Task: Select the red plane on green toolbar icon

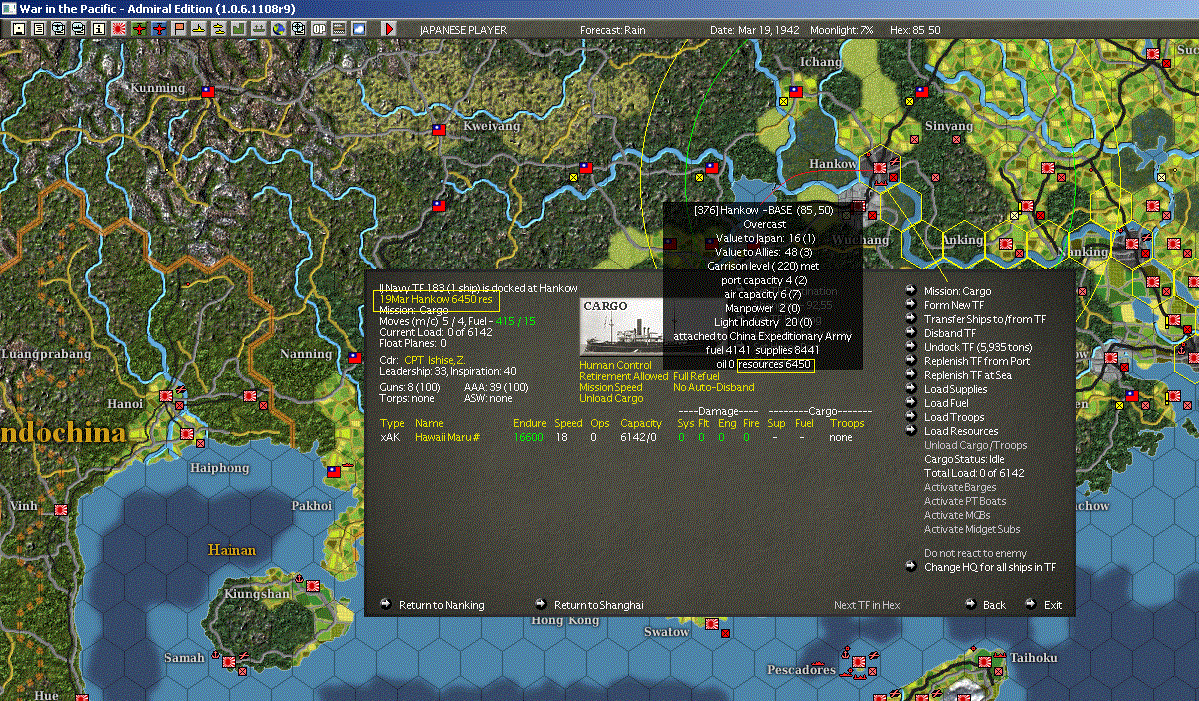Action: tap(138, 29)
